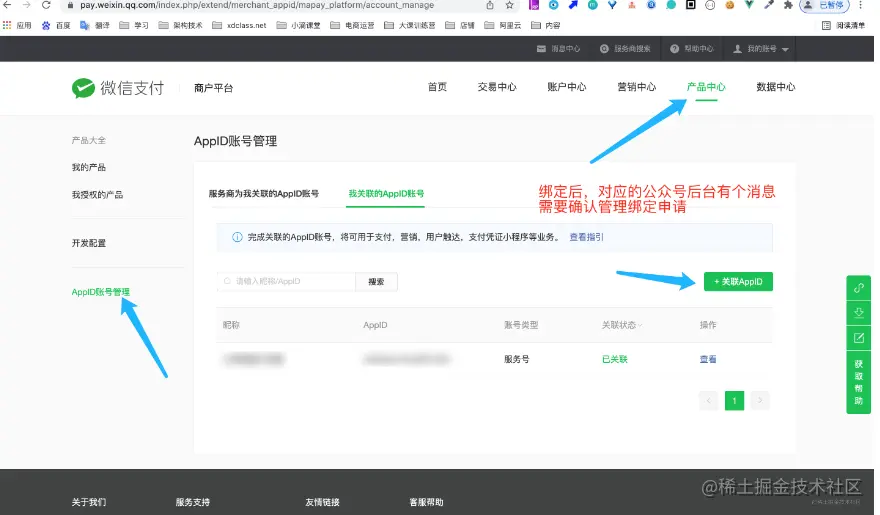Expand the 店铺 bookmark folder

point(460,25)
